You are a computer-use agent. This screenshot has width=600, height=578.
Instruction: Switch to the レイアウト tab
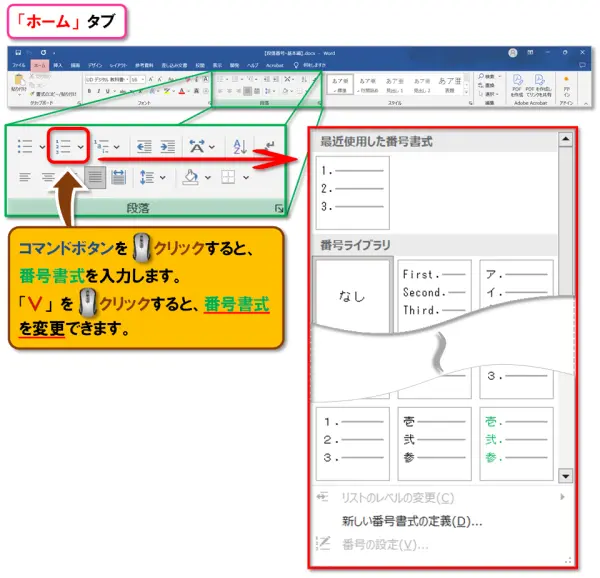(118, 65)
